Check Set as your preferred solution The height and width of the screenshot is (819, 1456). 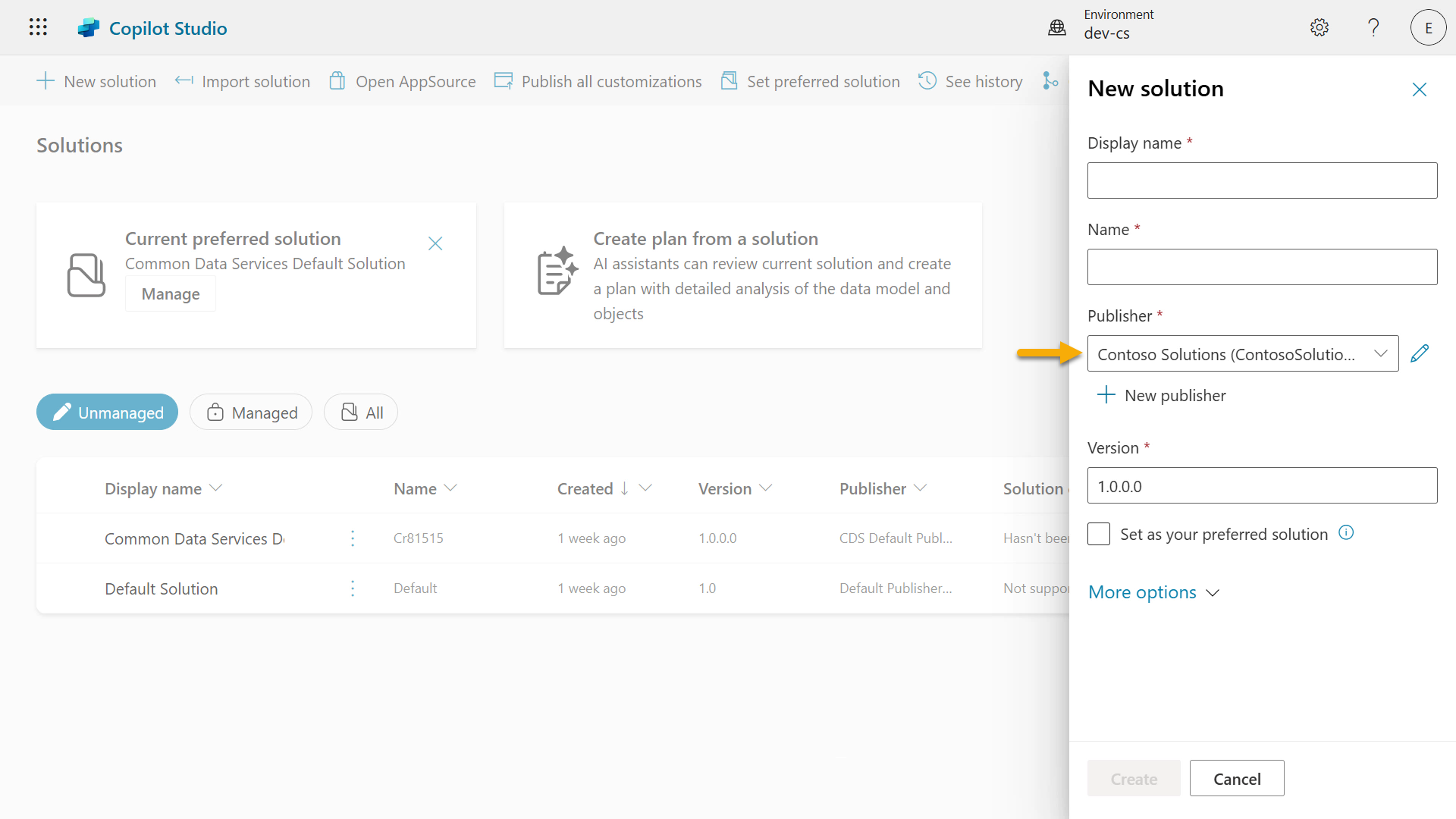pyautogui.click(x=1099, y=534)
